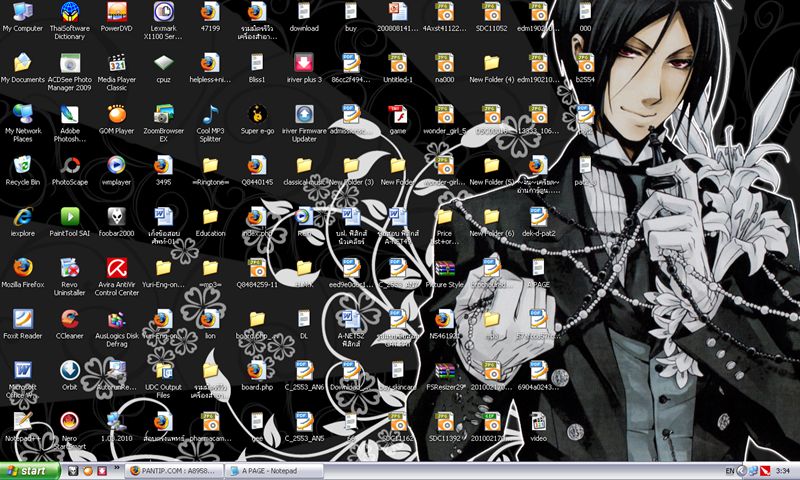Open ZoomBrowser EX icon

tap(163, 114)
